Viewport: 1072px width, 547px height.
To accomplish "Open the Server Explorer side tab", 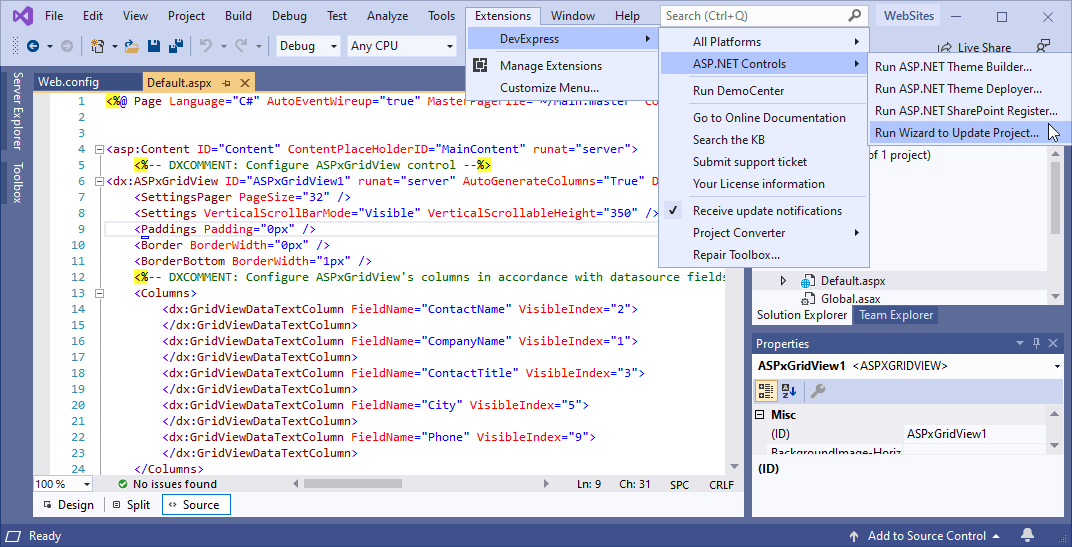I will pyautogui.click(x=17, y=109).
